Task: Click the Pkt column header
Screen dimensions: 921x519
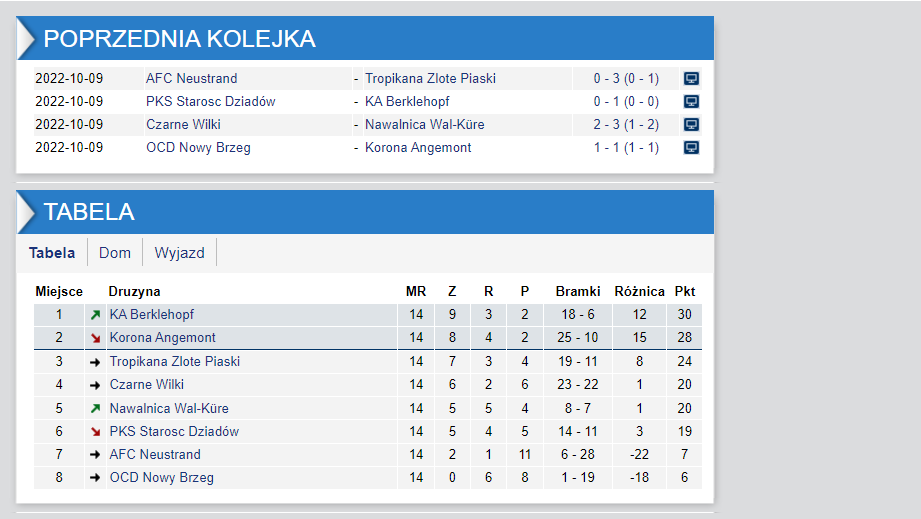Action: (685, 291)
